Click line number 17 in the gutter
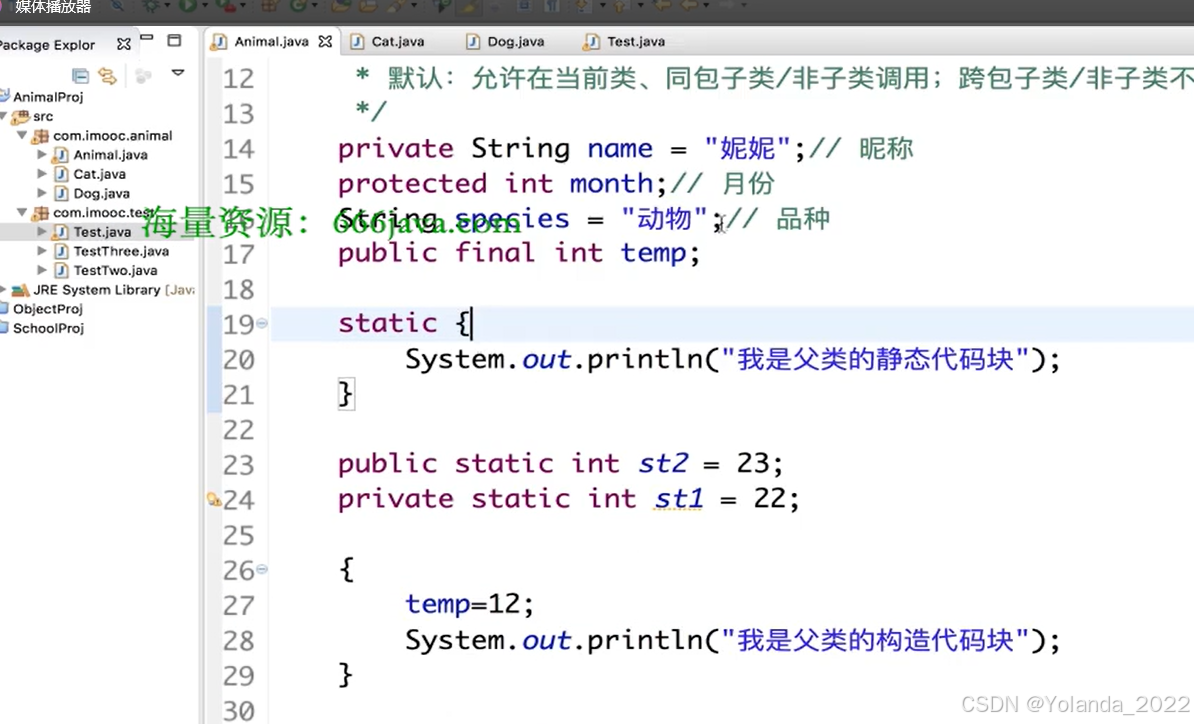The image size is (1194, 724). coord(238,254)
